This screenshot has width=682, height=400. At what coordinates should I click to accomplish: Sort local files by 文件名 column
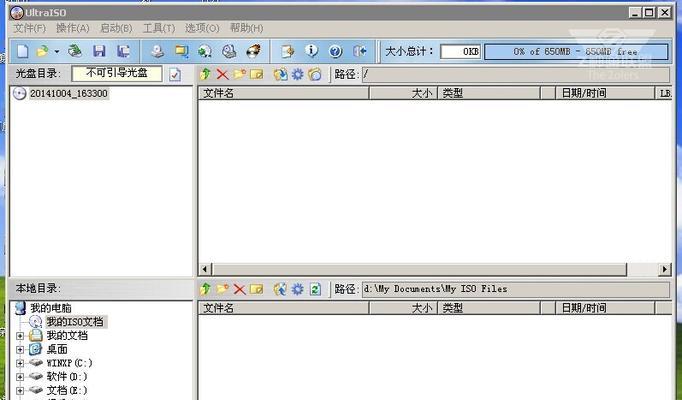point(284,308)
